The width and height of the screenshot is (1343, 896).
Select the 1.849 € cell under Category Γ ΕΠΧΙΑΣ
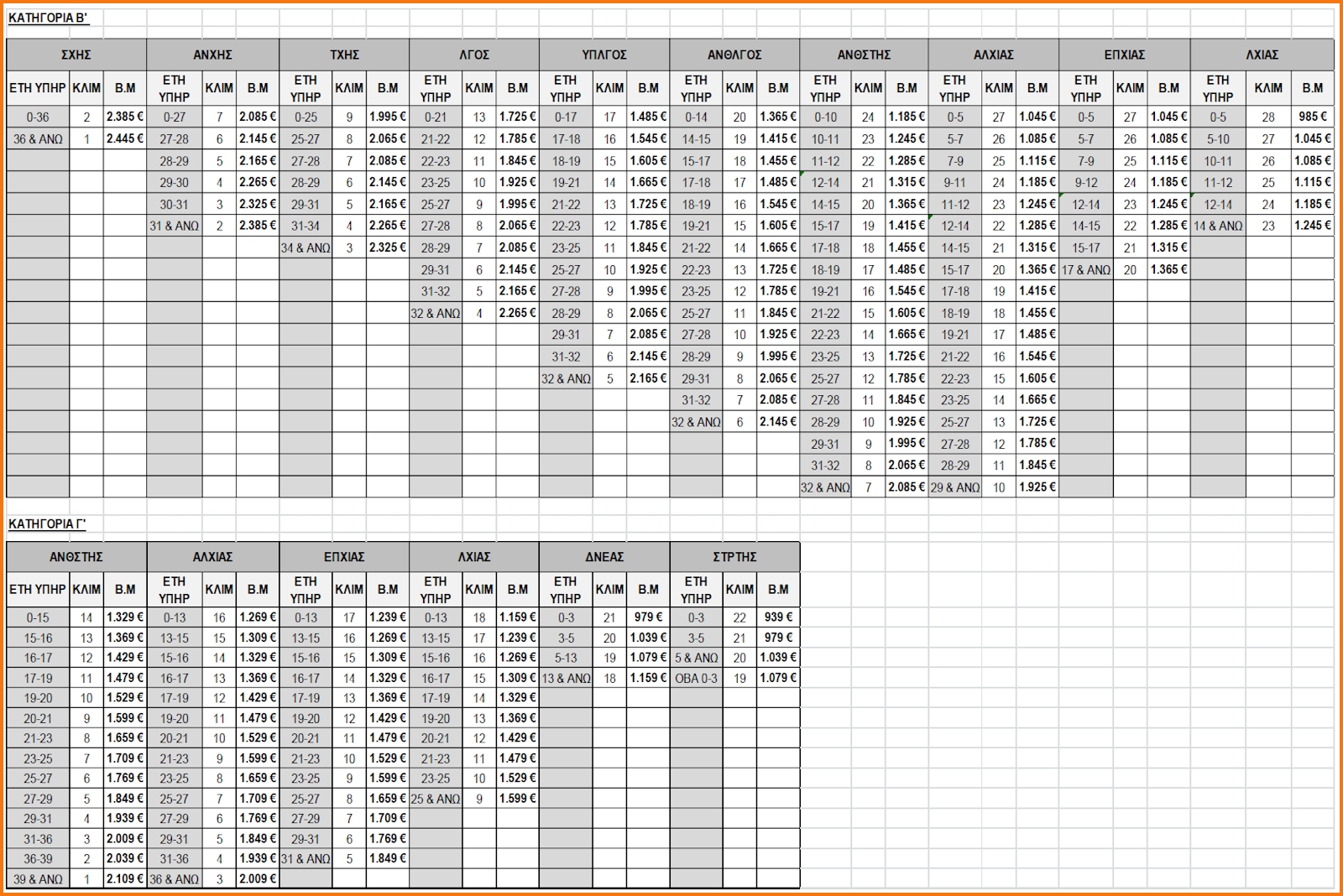coord(388,858)
